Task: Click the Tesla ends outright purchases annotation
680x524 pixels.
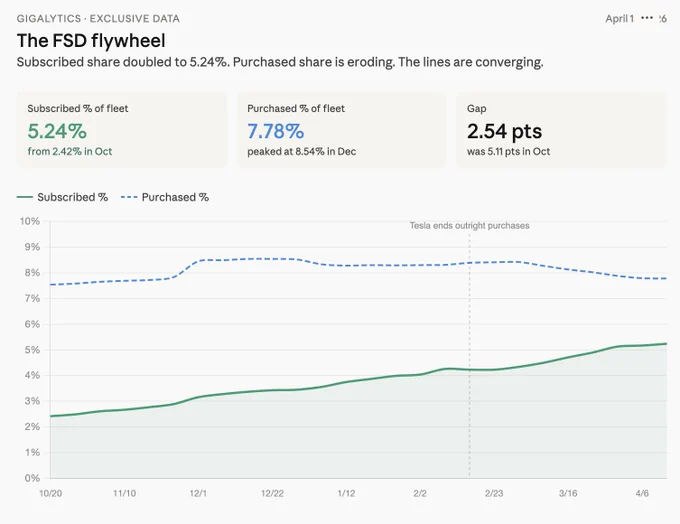Action: [469, 226]
